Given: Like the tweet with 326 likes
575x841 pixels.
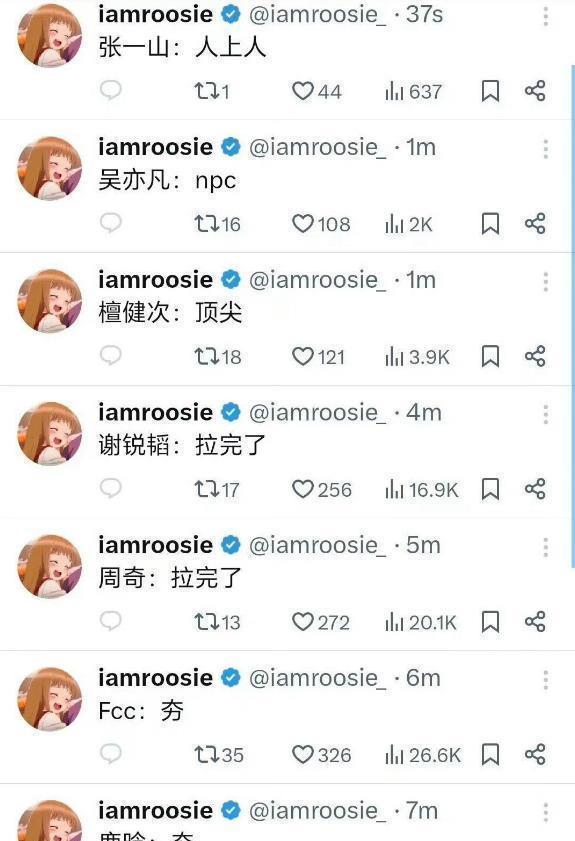Looking at the screenshot, I should (x=321, y=755).
